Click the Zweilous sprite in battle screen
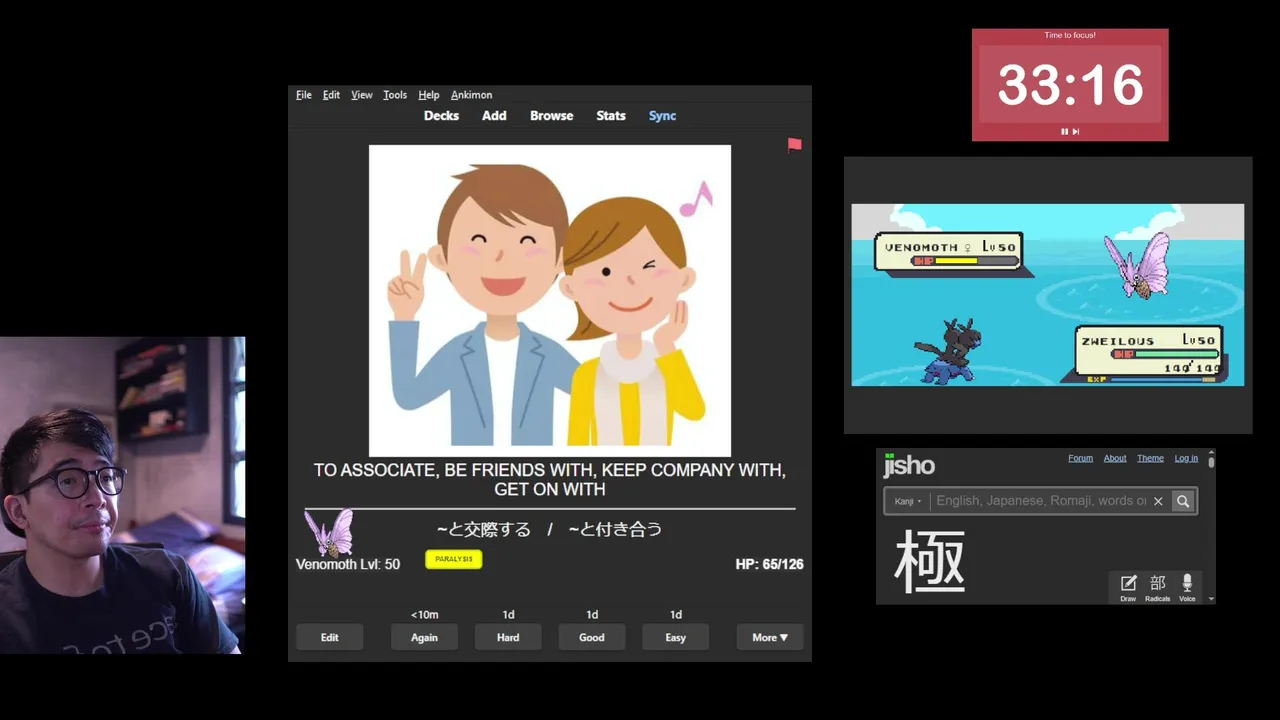 click(946, 351)
